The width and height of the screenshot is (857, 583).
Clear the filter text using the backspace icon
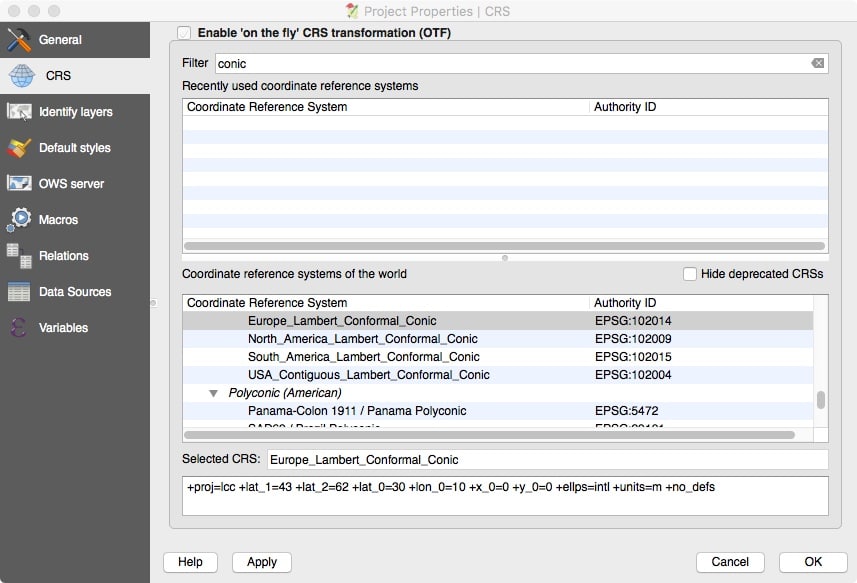click(818, 62)
